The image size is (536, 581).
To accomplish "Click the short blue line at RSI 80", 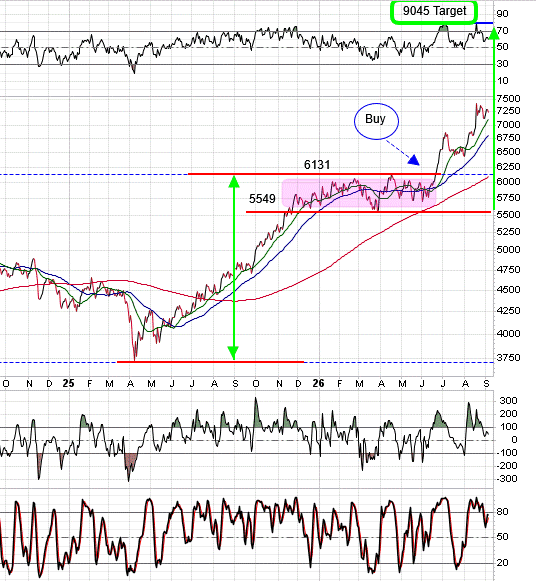I will point(485,23).
